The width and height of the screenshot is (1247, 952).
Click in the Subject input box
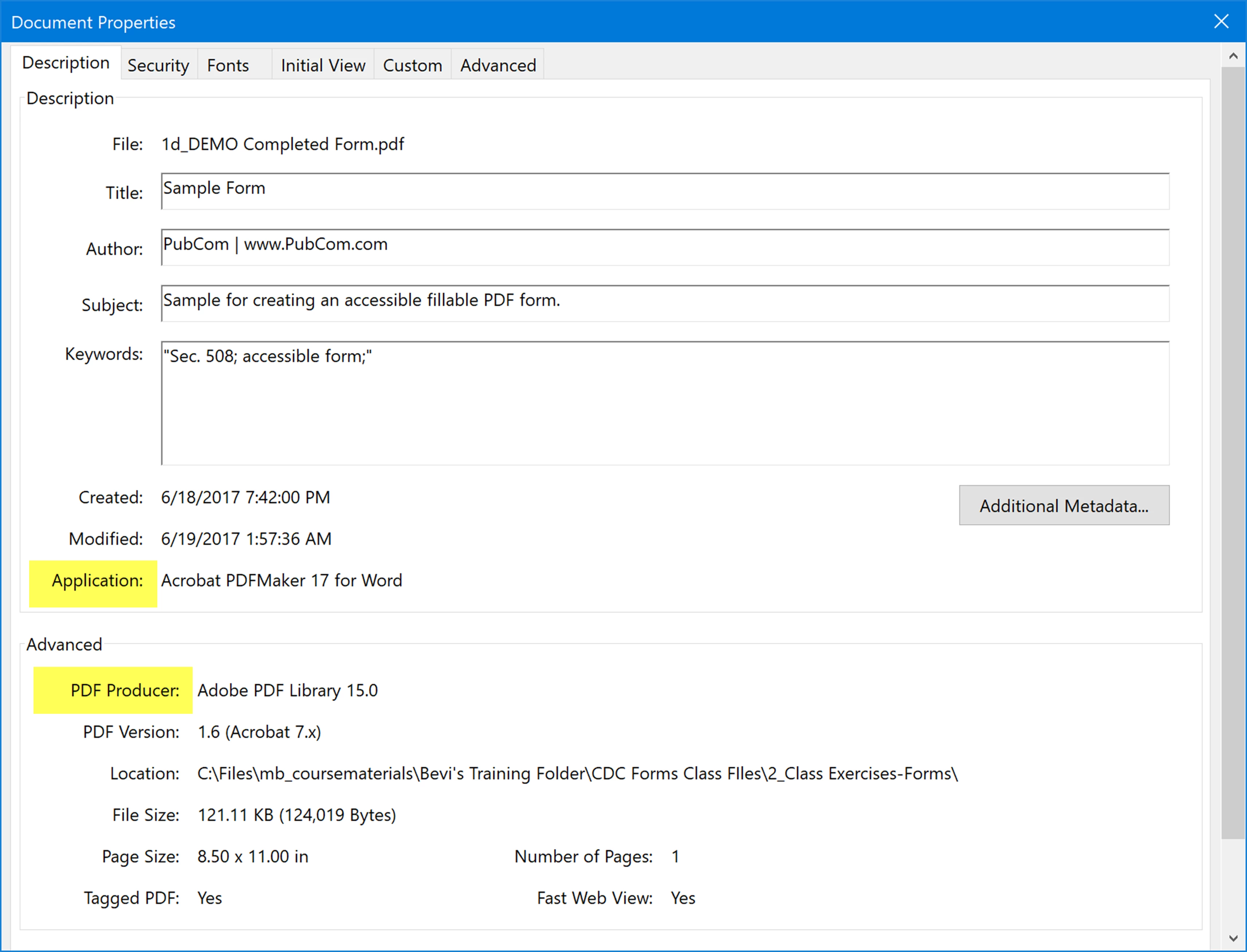coord(665,303)
